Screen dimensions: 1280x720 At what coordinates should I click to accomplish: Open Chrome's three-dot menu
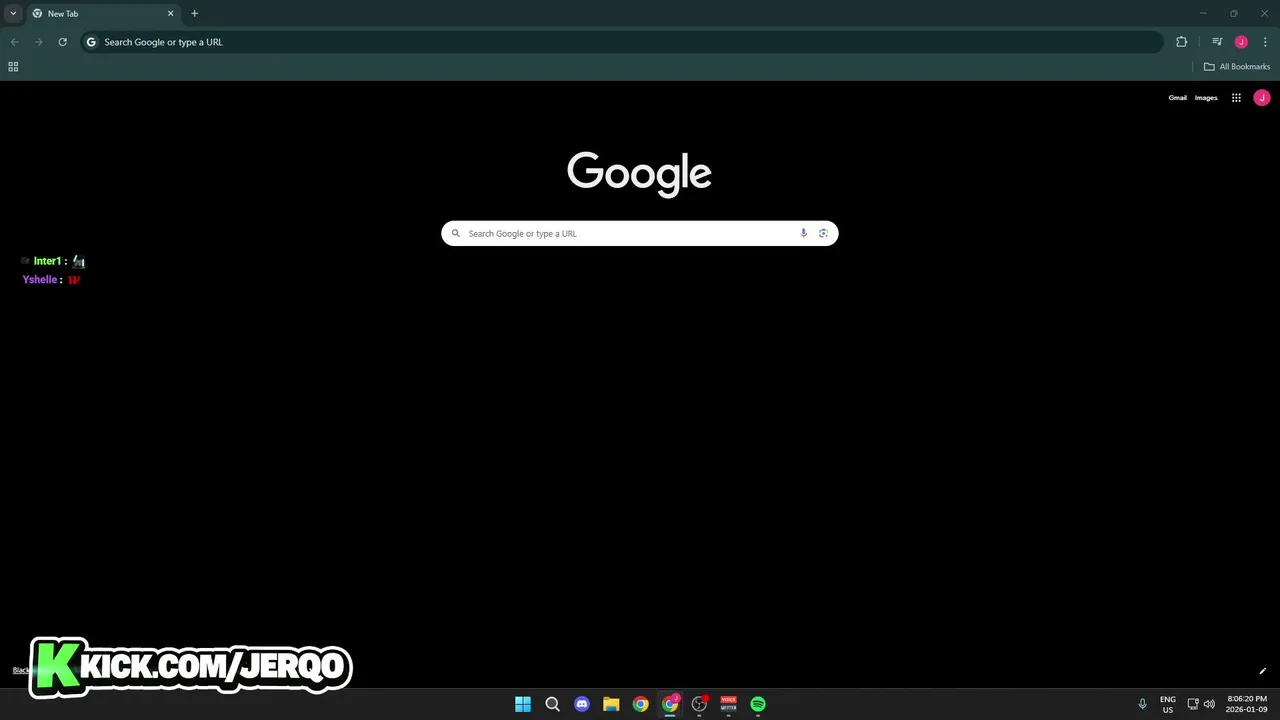coord(1265,42)
